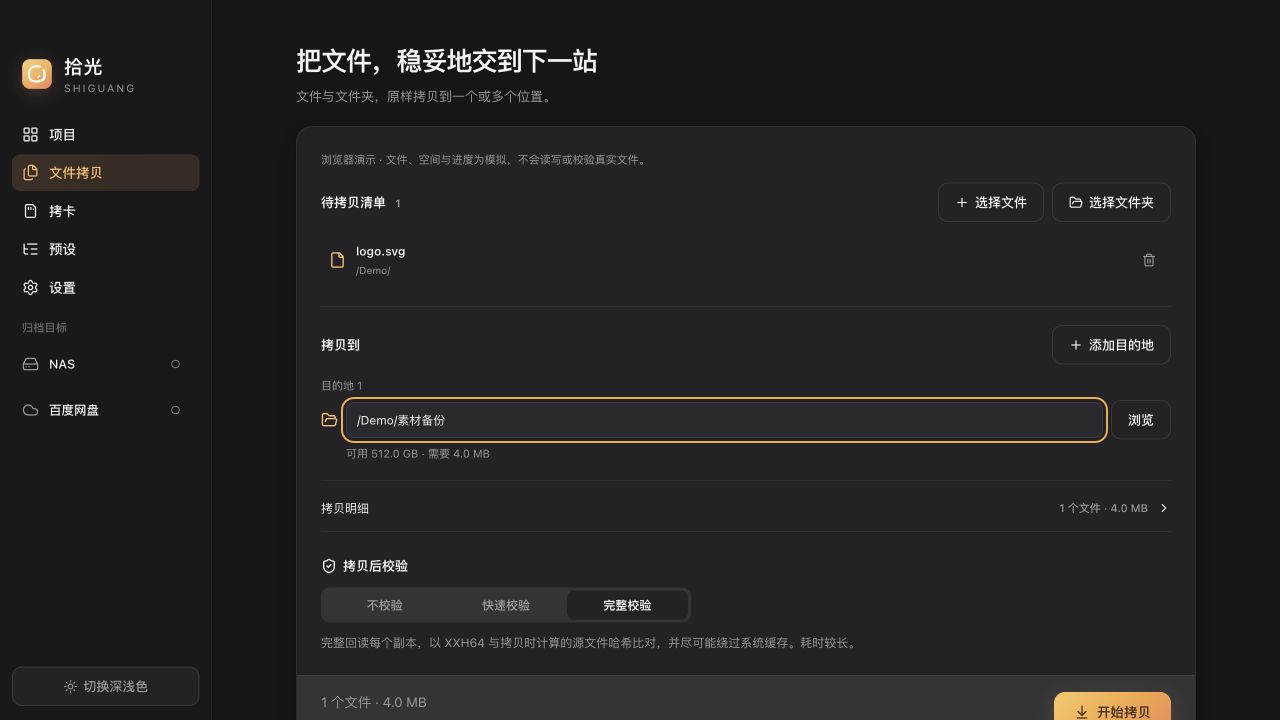Click the 添加目的地 button

click(x=1111, y=345)
